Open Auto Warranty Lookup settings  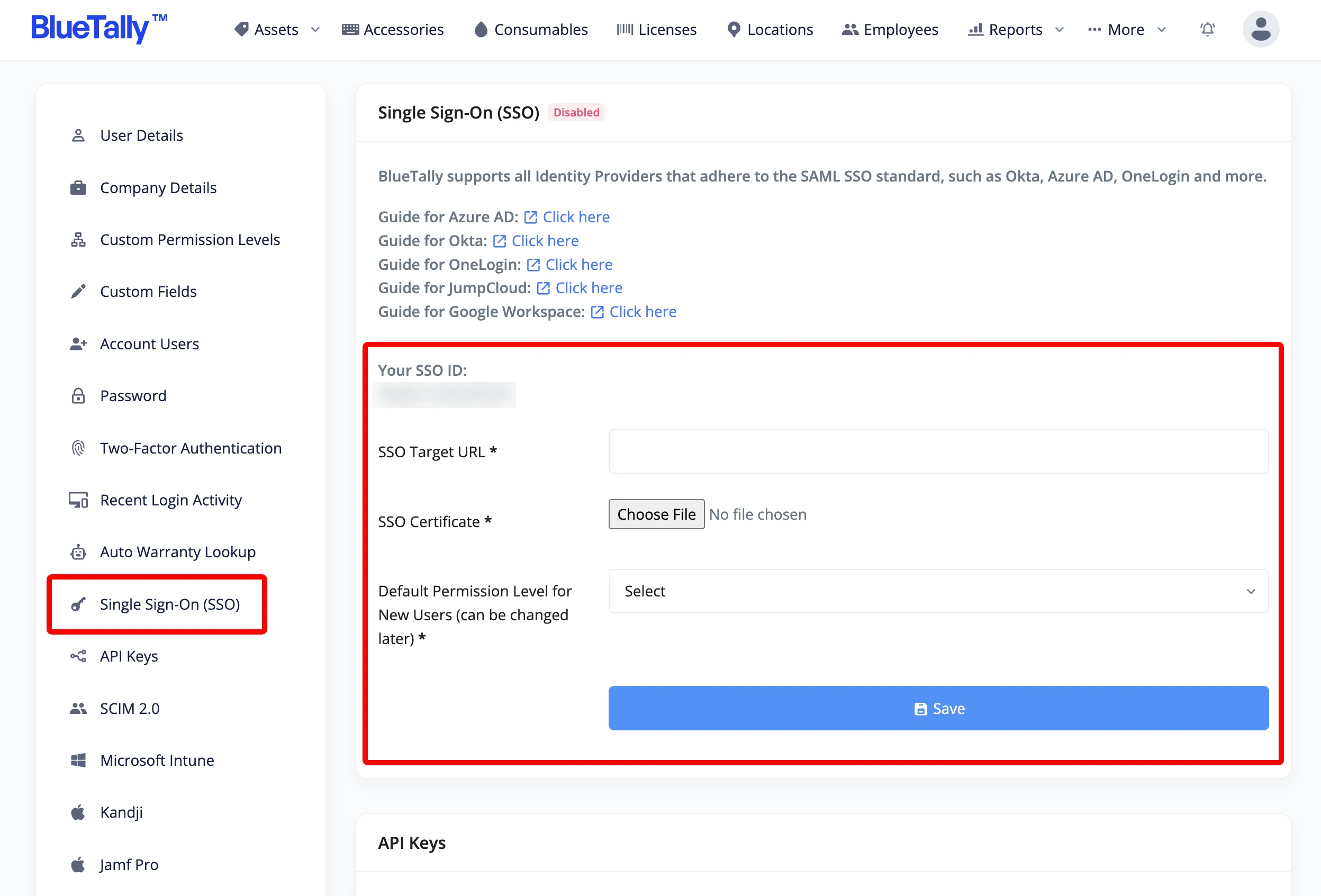click(x=178, y=552)
